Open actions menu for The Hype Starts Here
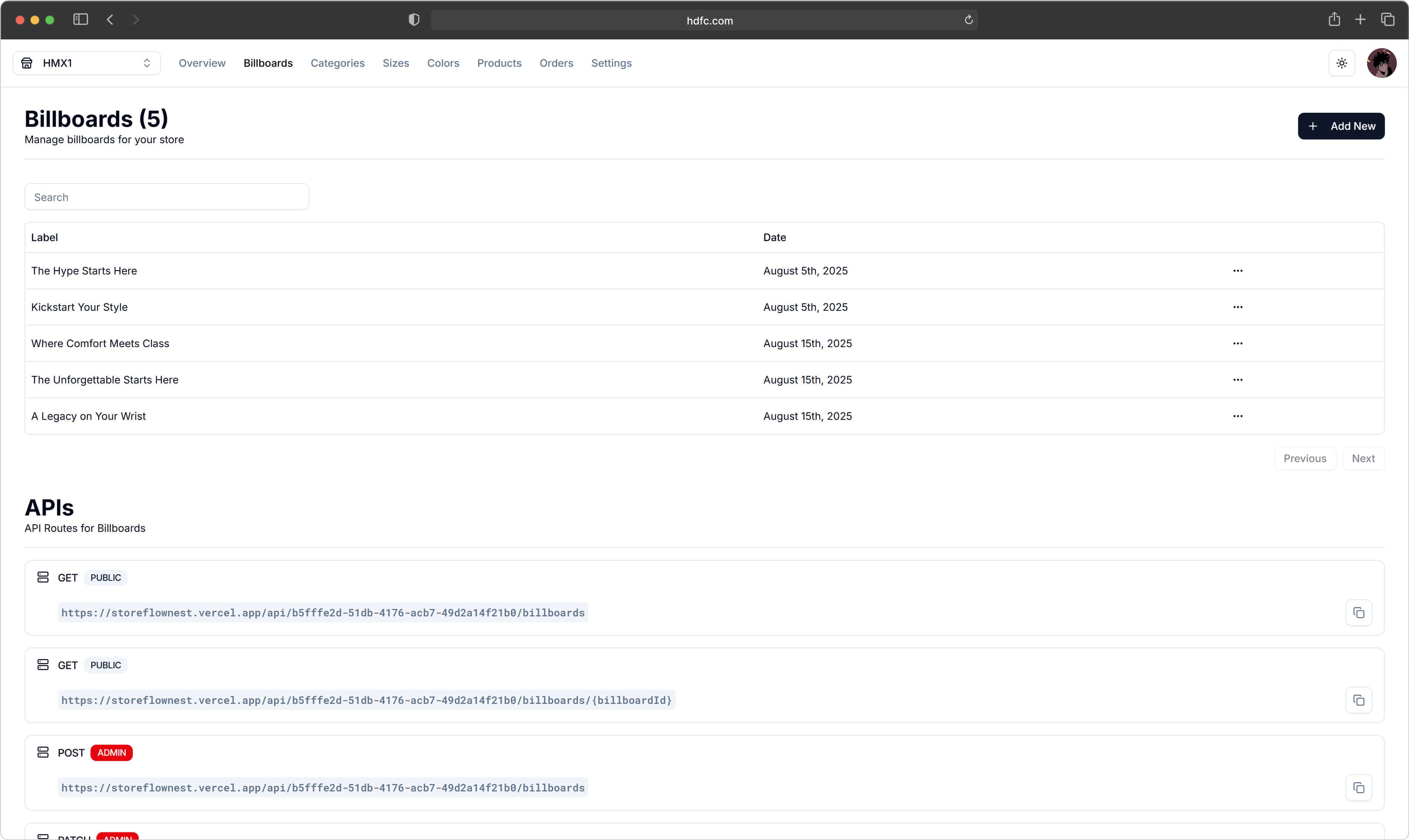 click(x=1238, y=271)
